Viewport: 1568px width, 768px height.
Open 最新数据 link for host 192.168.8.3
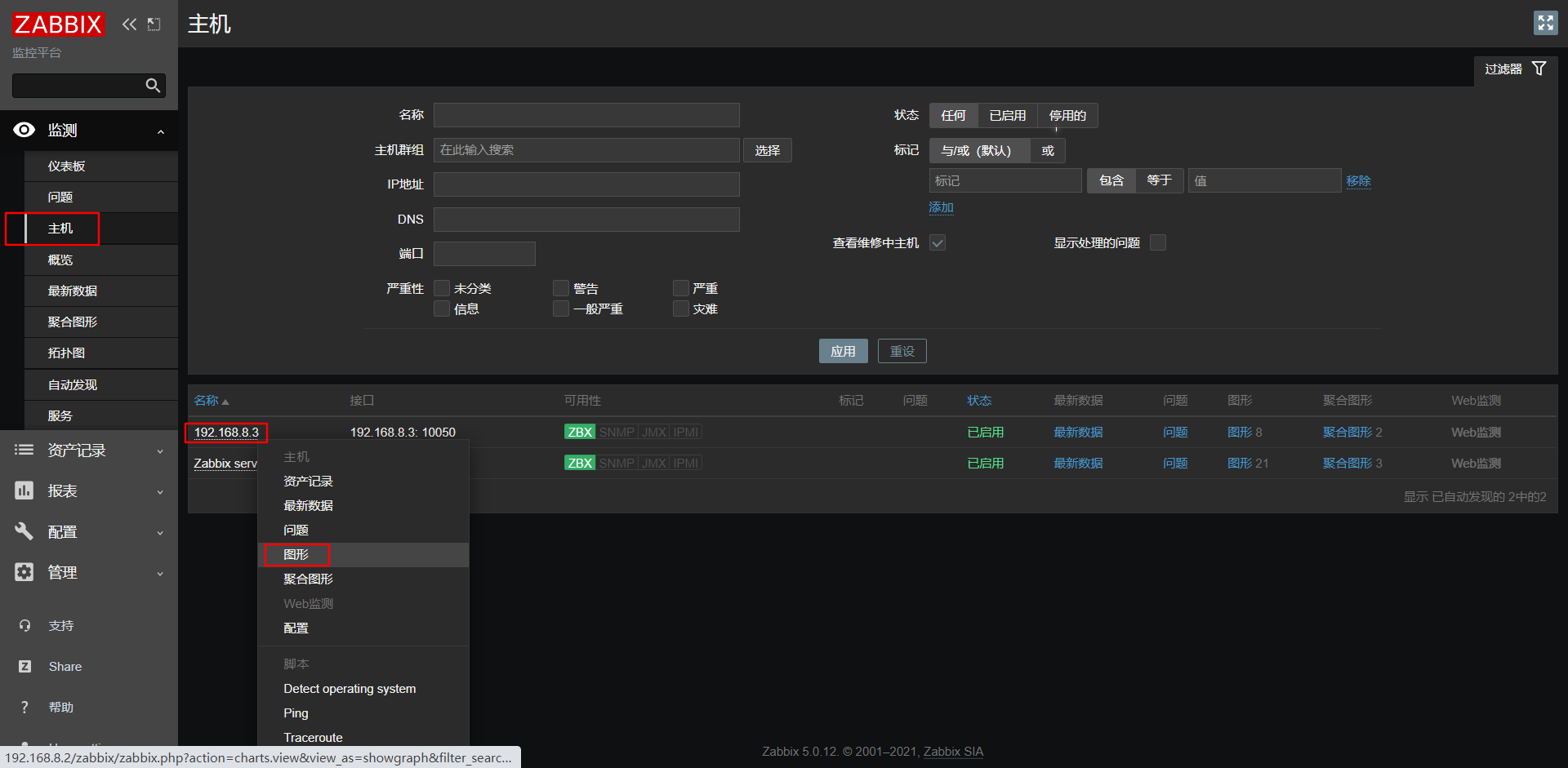coord(1077,432)
